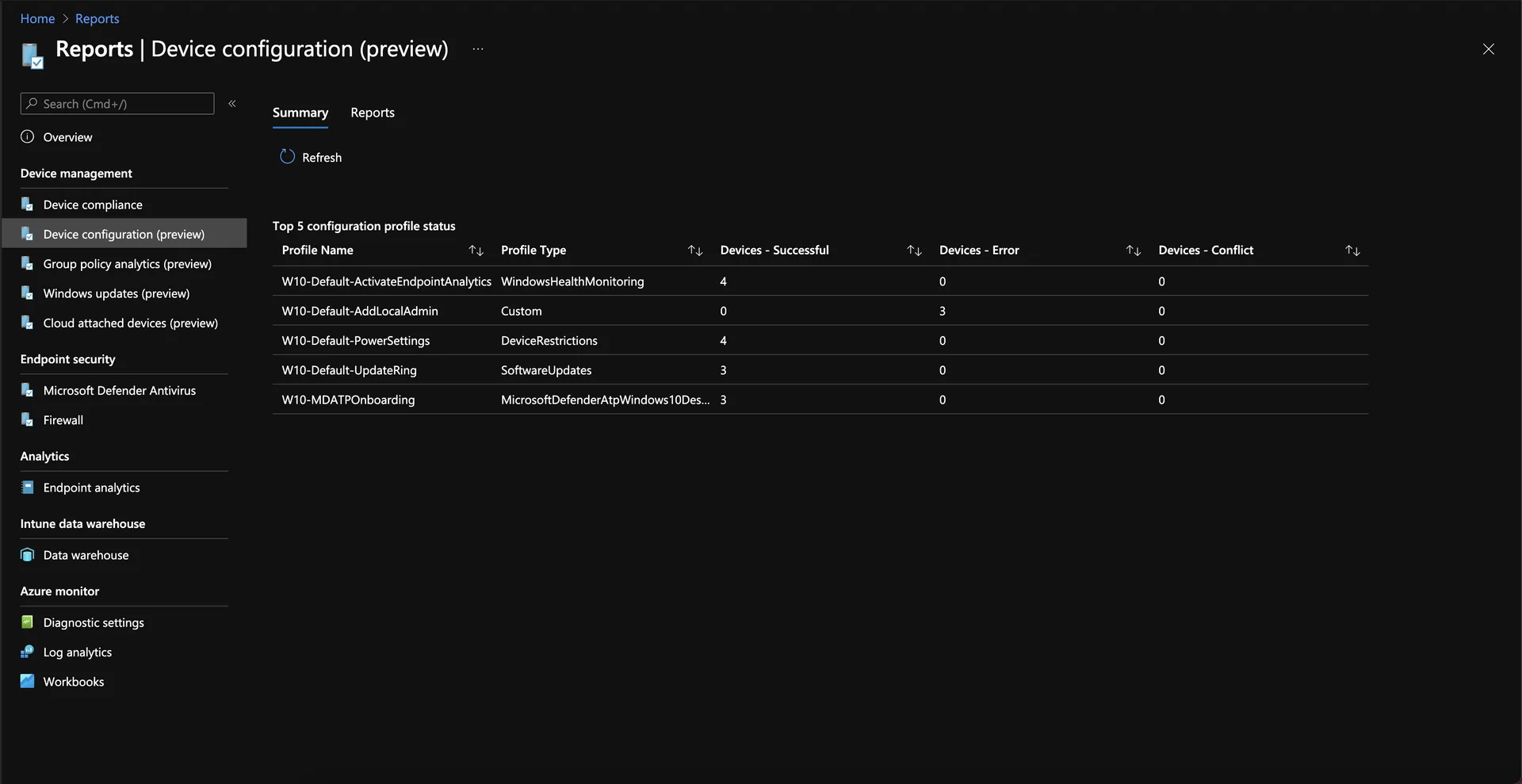Image resolution: width=1522 pixels, height=784 pixels.
Task: Select W10-MDATPOnboarding profile name
Action: click(348, 400)
